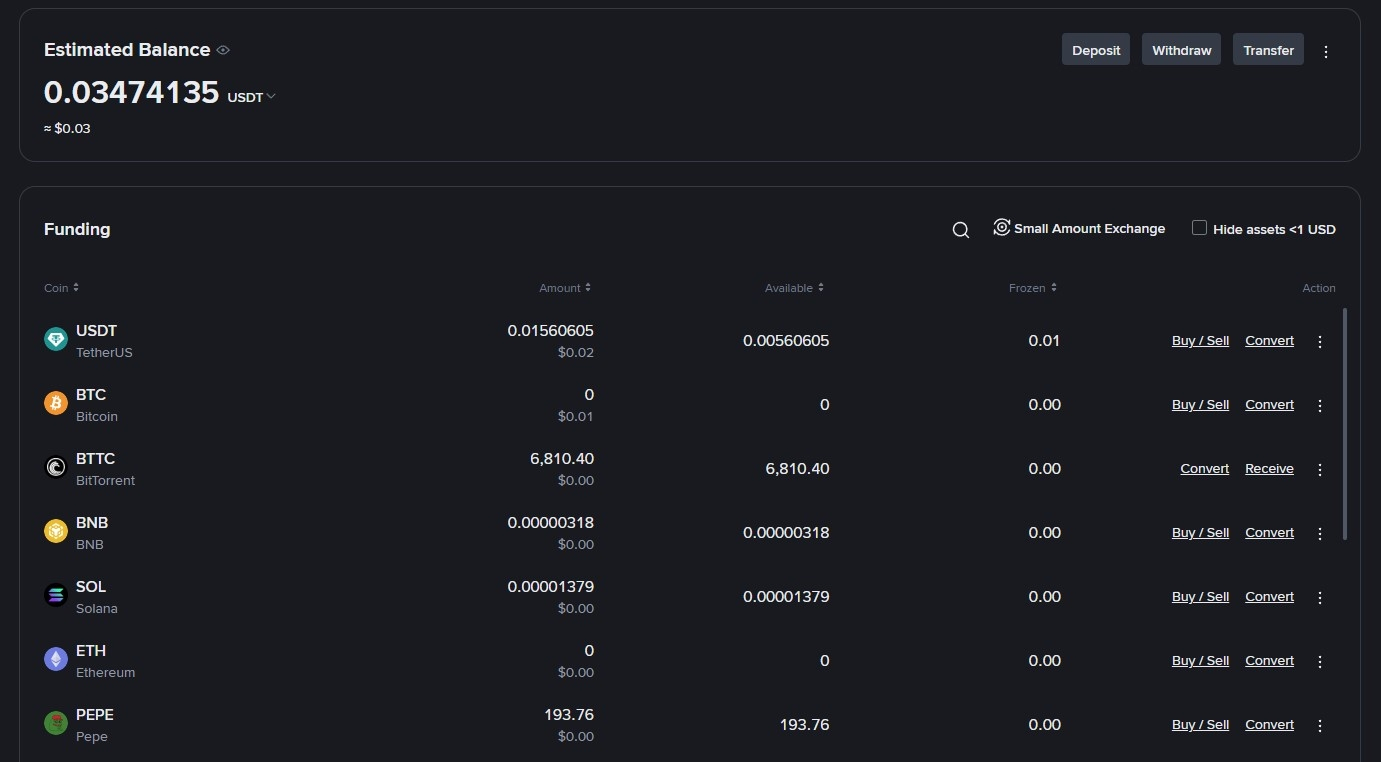Open Small Amount Exchange link text

1089,229
